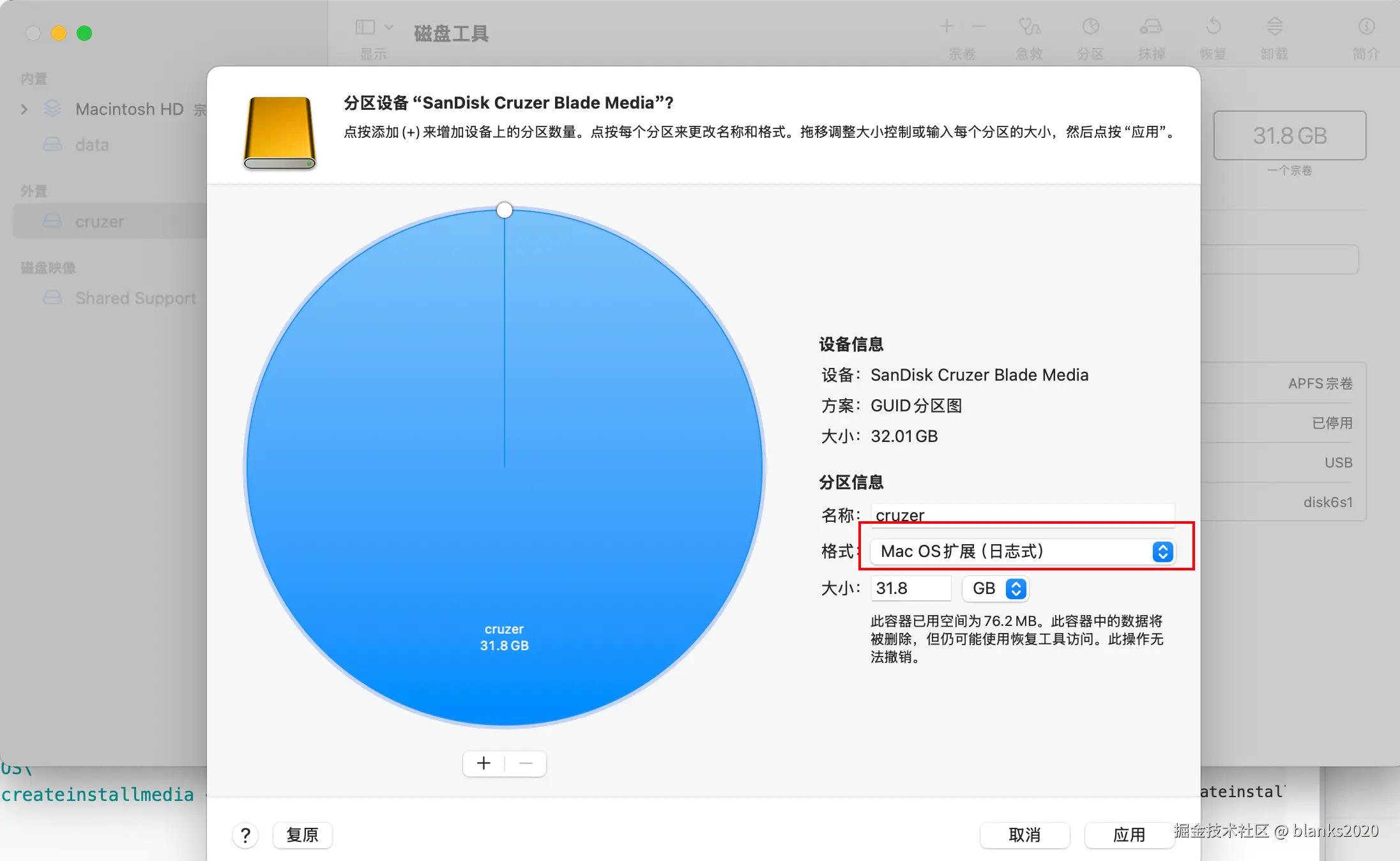Expand the Macintosh HD tree item
This screenshot has width=1400, height=861.
click(24, 109)
